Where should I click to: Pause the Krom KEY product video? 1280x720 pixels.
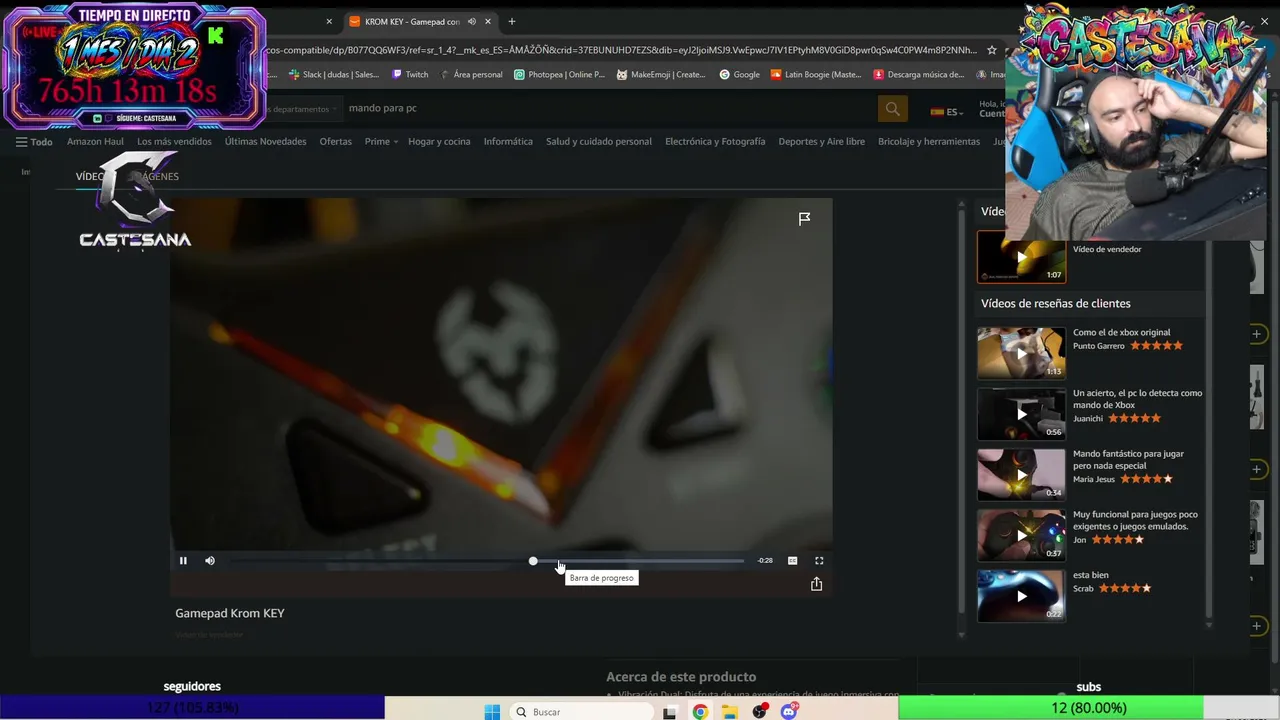(x=183, y=561)
